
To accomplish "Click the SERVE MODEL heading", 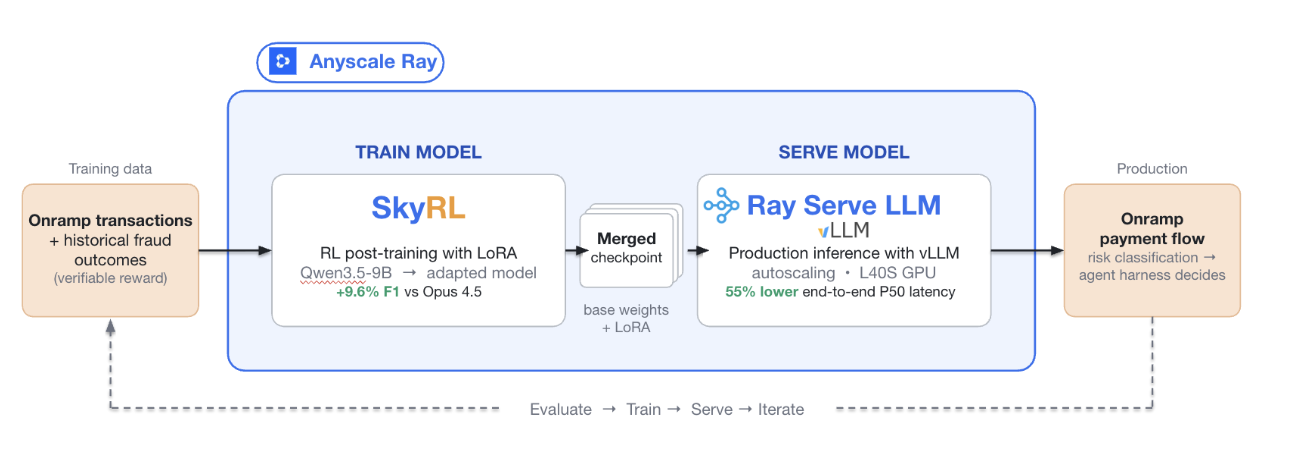I will pos(844,153).
